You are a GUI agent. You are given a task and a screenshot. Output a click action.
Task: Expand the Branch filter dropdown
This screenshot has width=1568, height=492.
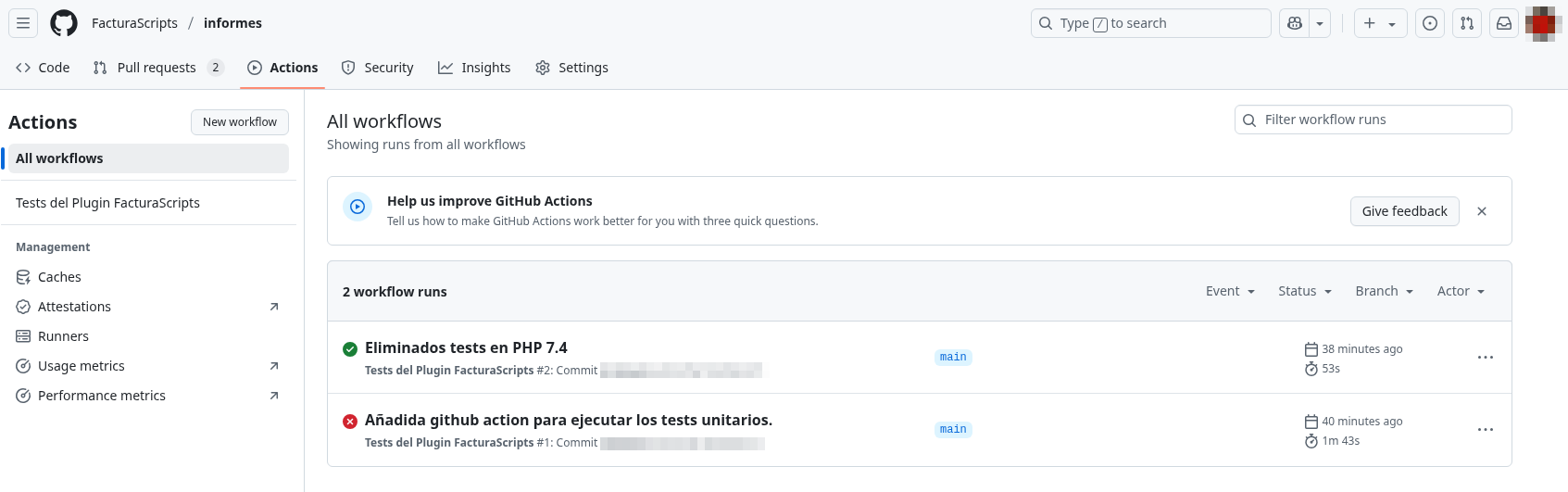[1384, 291]
